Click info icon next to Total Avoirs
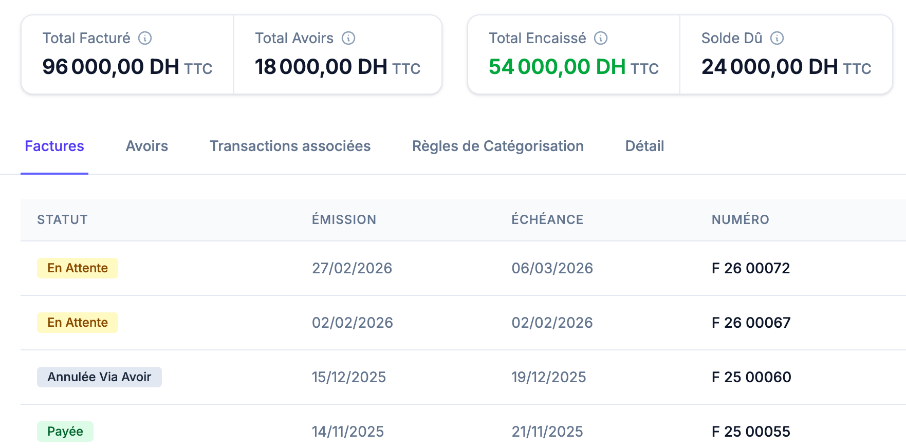This screenshot has height=448, width=906. pos(349,38)
